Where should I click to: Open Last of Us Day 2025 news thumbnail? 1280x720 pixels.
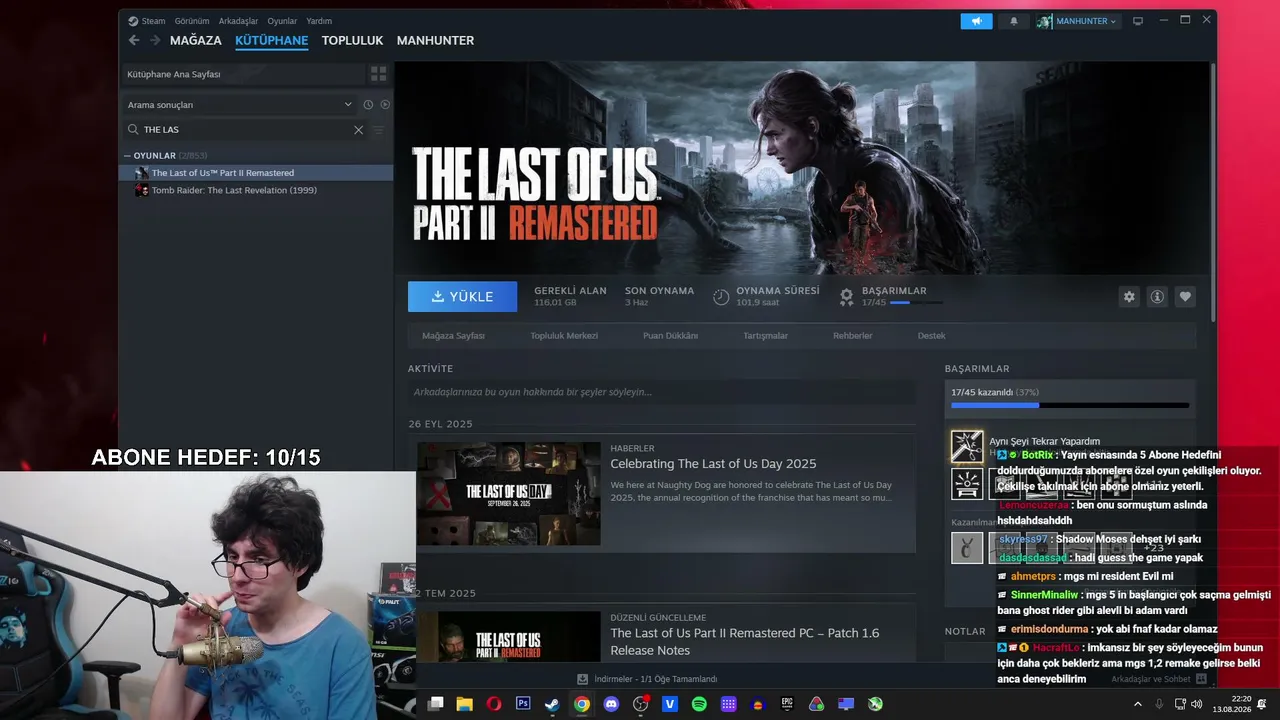(x=508, y=494)
